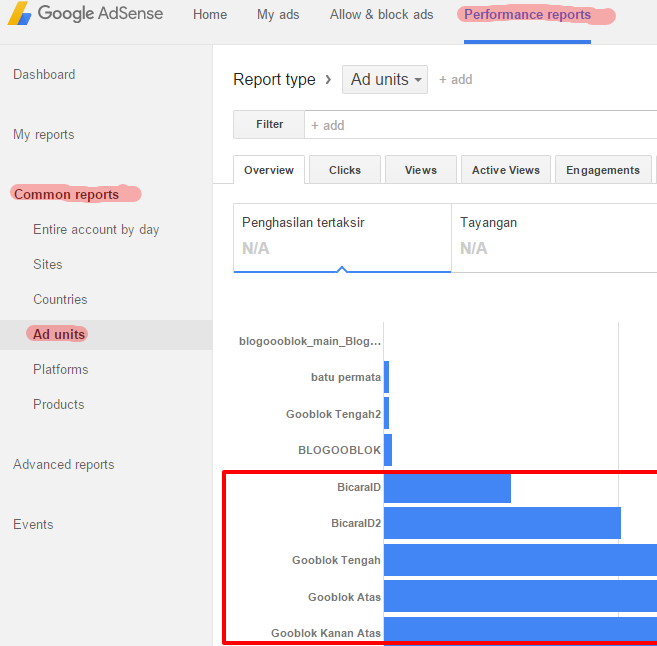
Task: Go to My ads section
Action: click(x=278, y=15)
